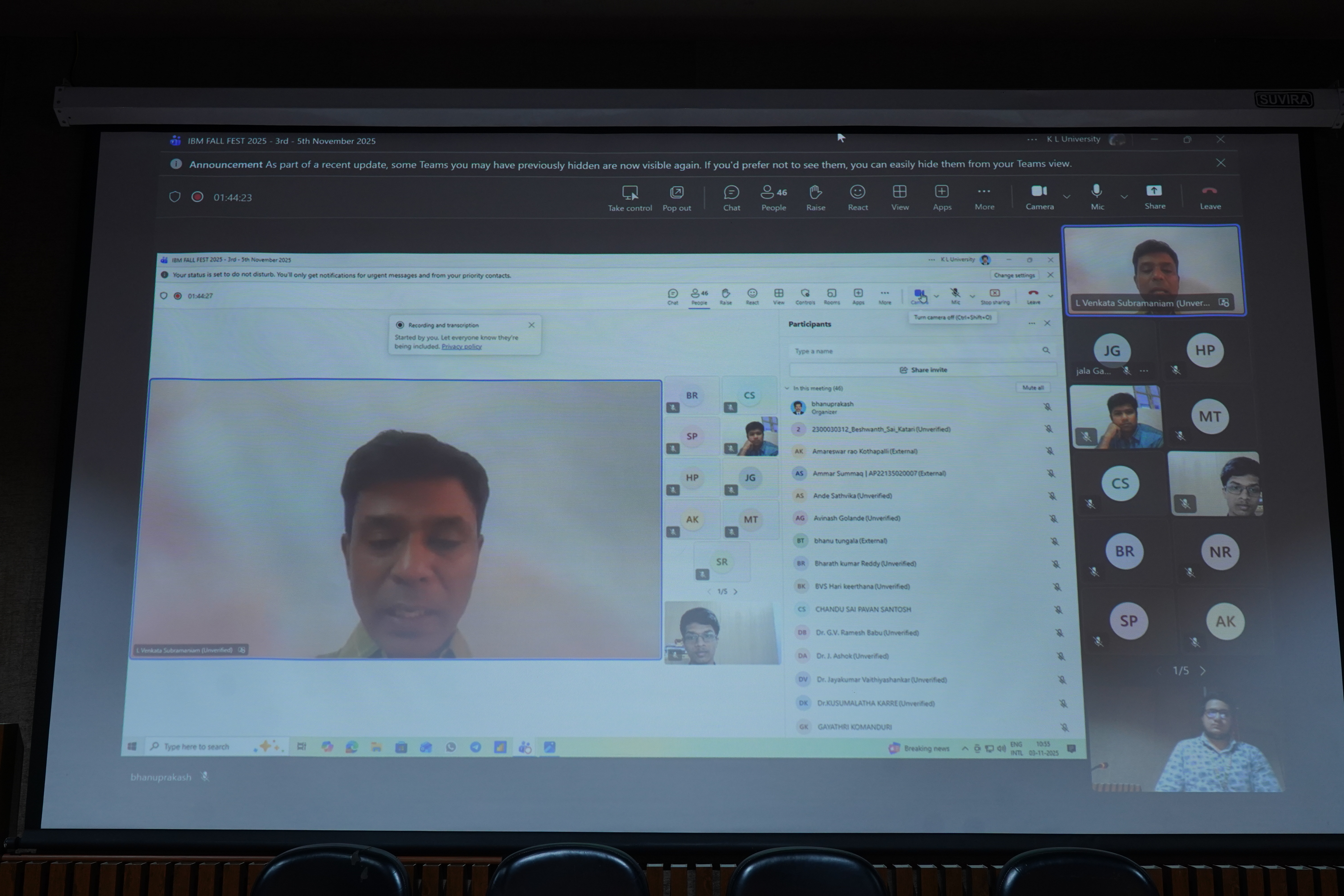The image size is (1344, 896).
Task: Toggle the mic icon in bhanuprakash's participant row
Action: point(1047,407)
